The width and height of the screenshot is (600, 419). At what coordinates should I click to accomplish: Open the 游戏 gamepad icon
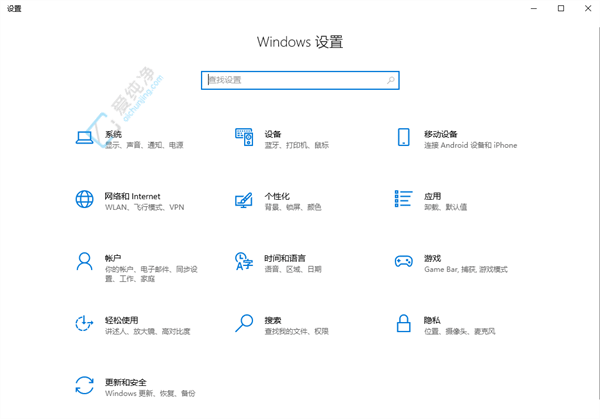[403, 261]
